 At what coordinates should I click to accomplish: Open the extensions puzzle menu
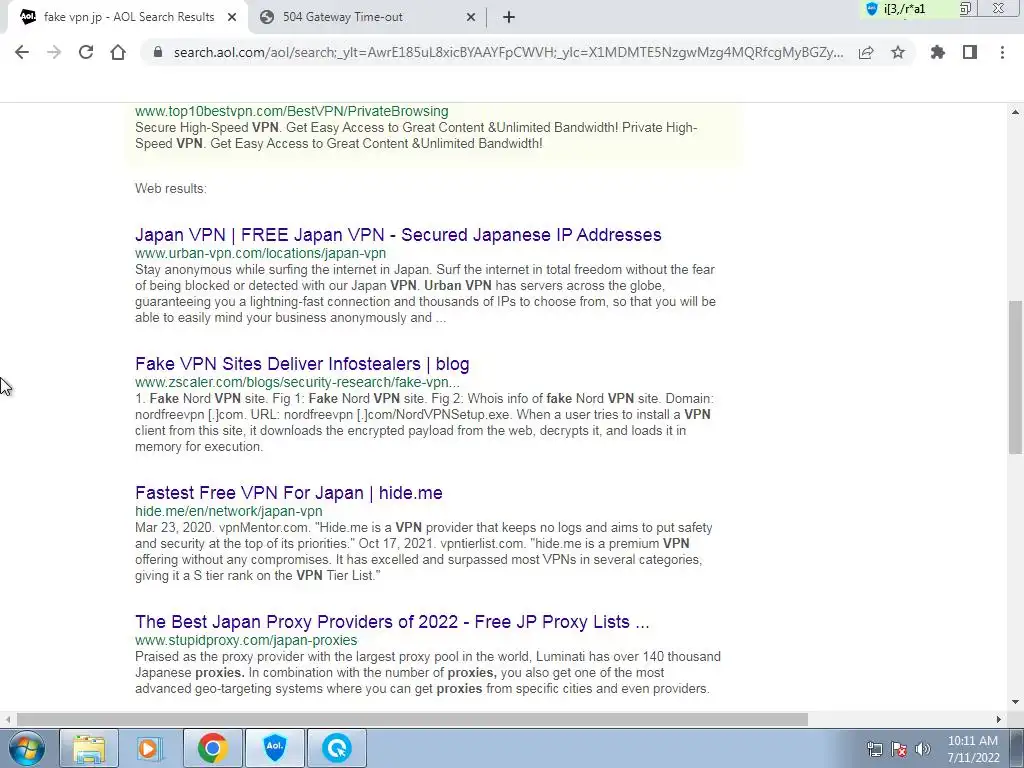click(x=938, y=52)
